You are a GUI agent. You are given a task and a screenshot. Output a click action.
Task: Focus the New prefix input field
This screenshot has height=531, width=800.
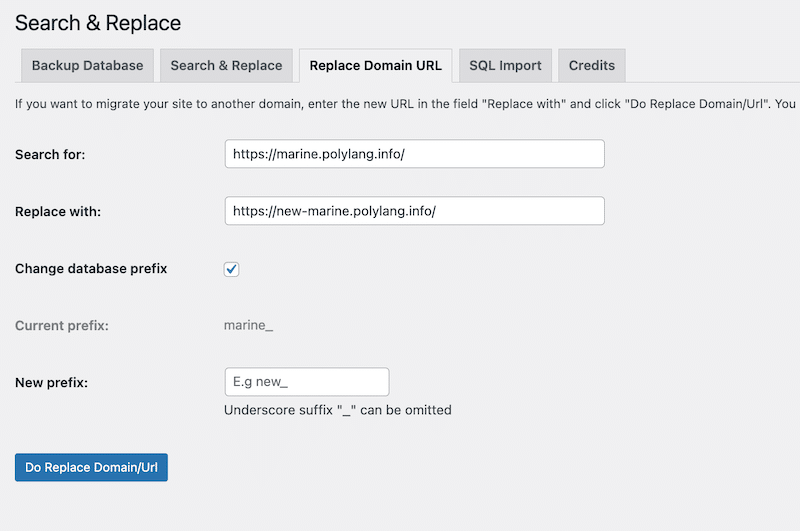pos(307,382)
